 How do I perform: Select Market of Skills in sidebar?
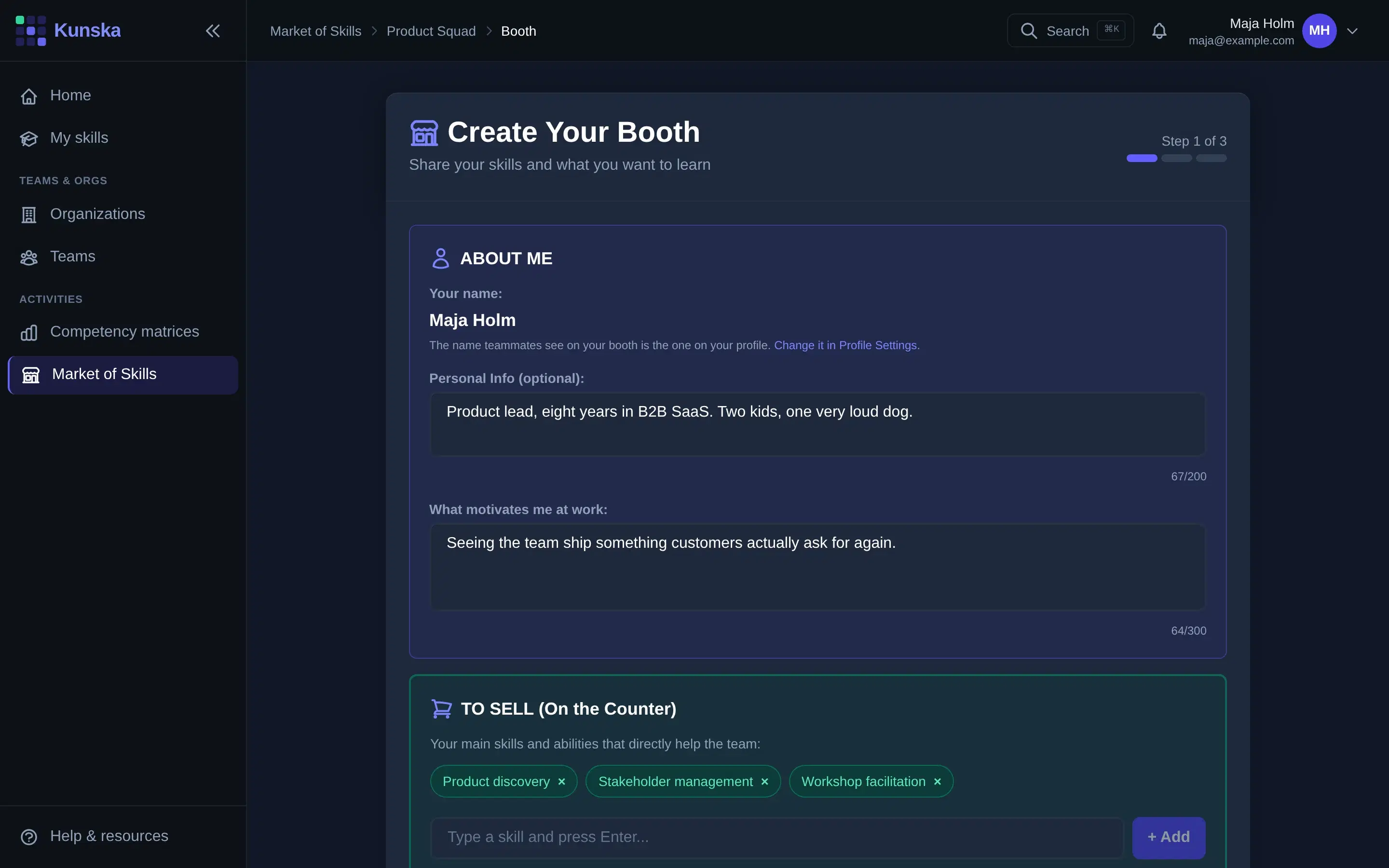point(123,374)
